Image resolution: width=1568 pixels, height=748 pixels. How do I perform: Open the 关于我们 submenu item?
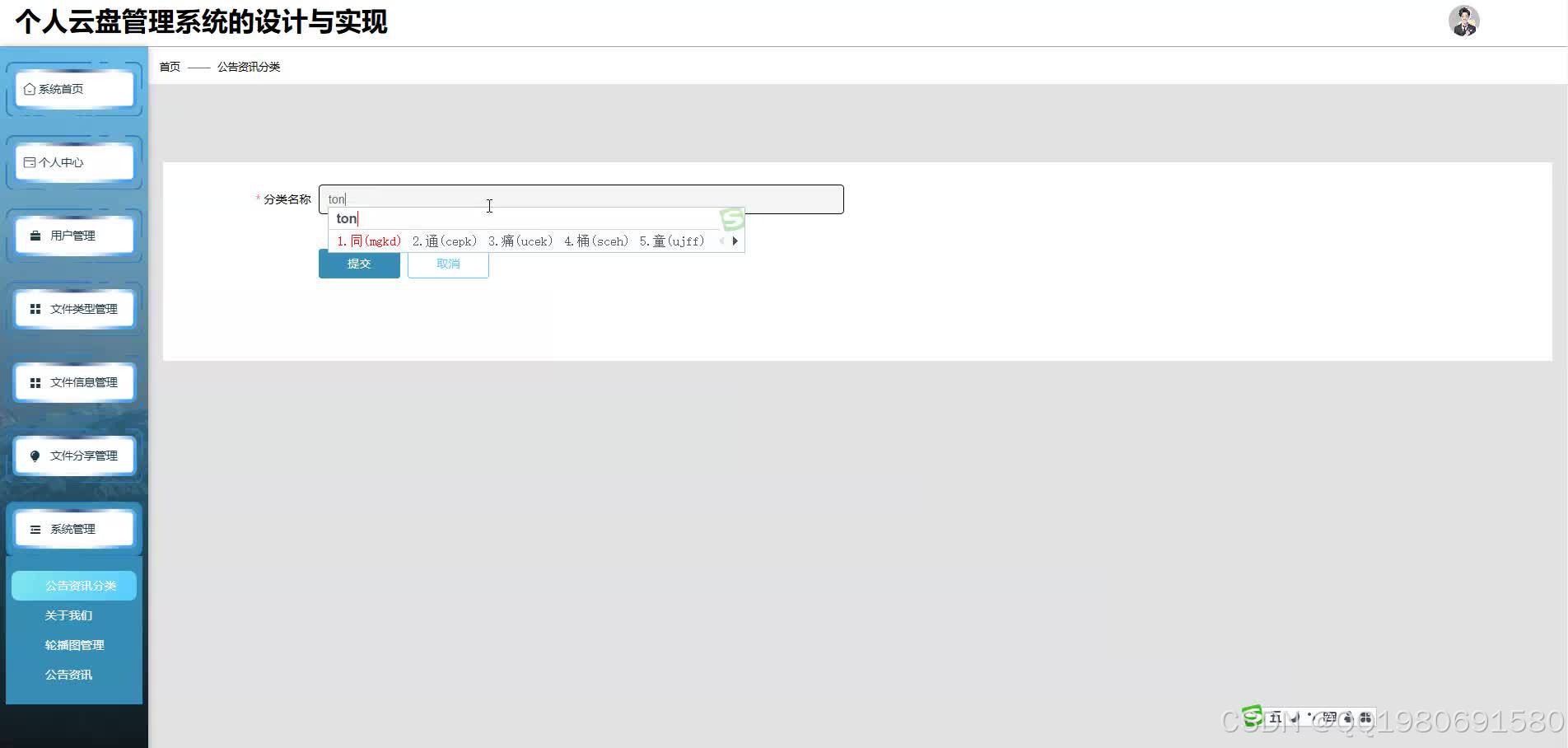pyautogui.click(x=68, y=615)
